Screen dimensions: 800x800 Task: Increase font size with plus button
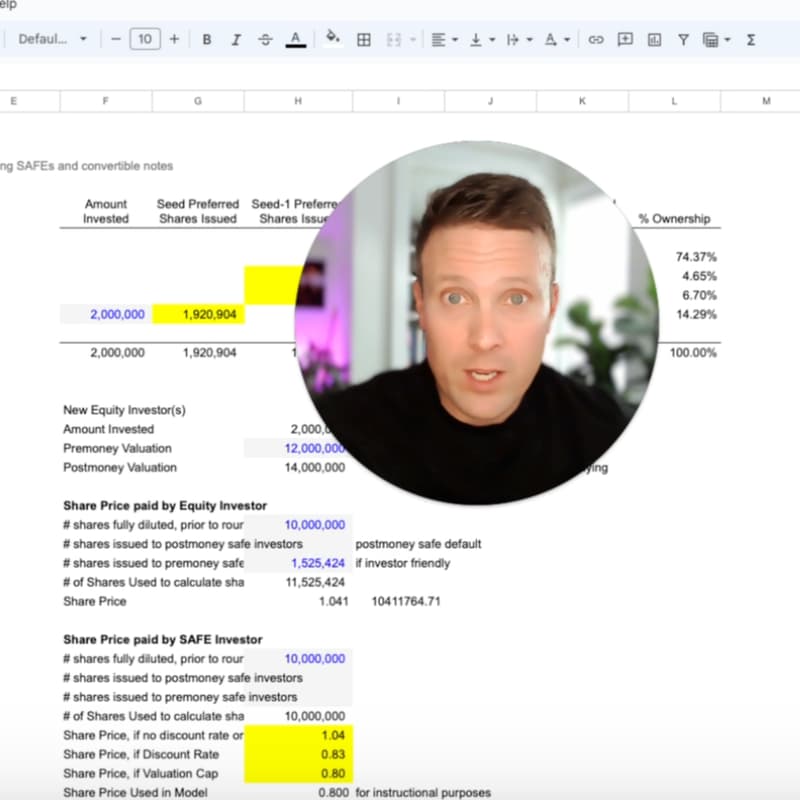coord(174,40)
